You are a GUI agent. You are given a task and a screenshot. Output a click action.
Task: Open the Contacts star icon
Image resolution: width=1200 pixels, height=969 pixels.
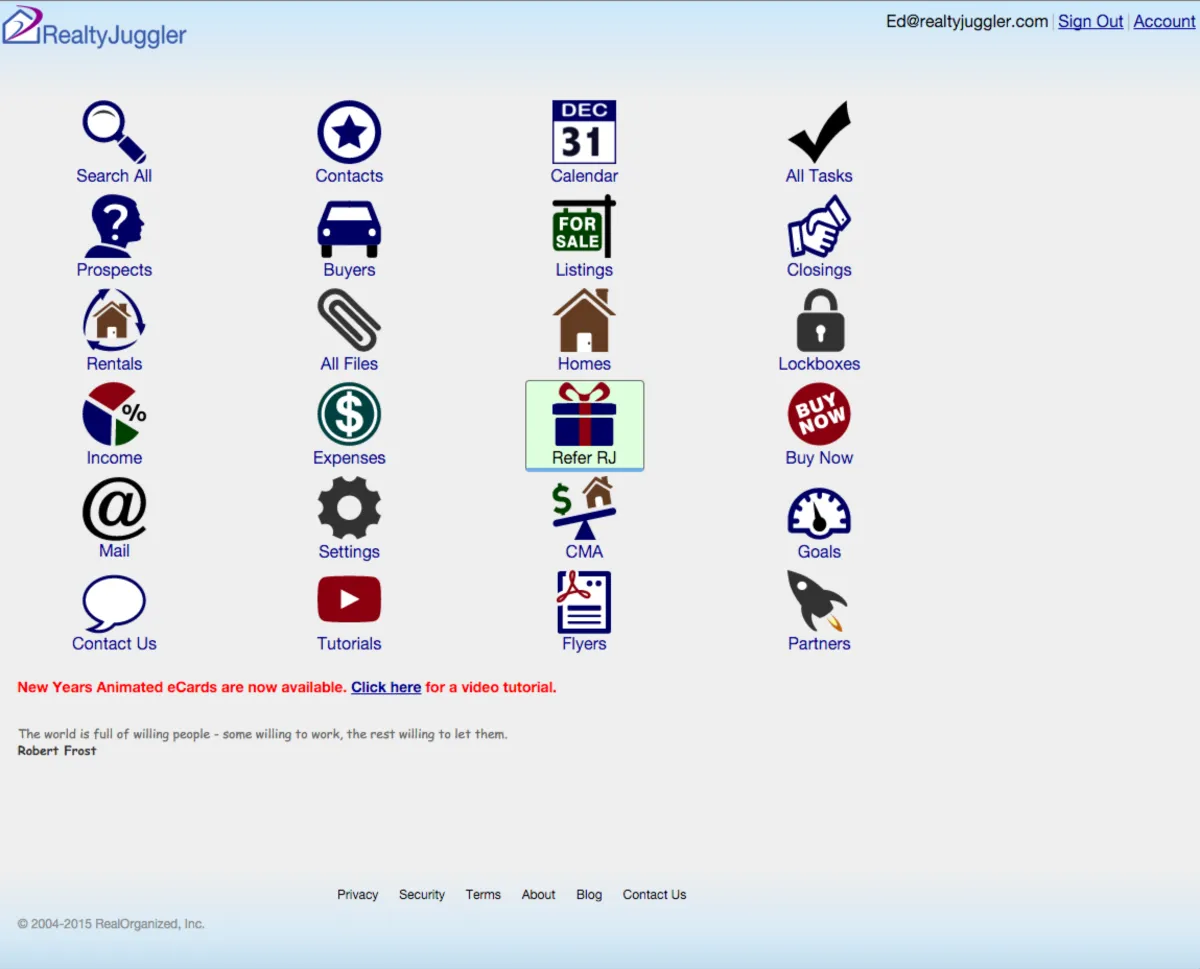tap(349, 132)
